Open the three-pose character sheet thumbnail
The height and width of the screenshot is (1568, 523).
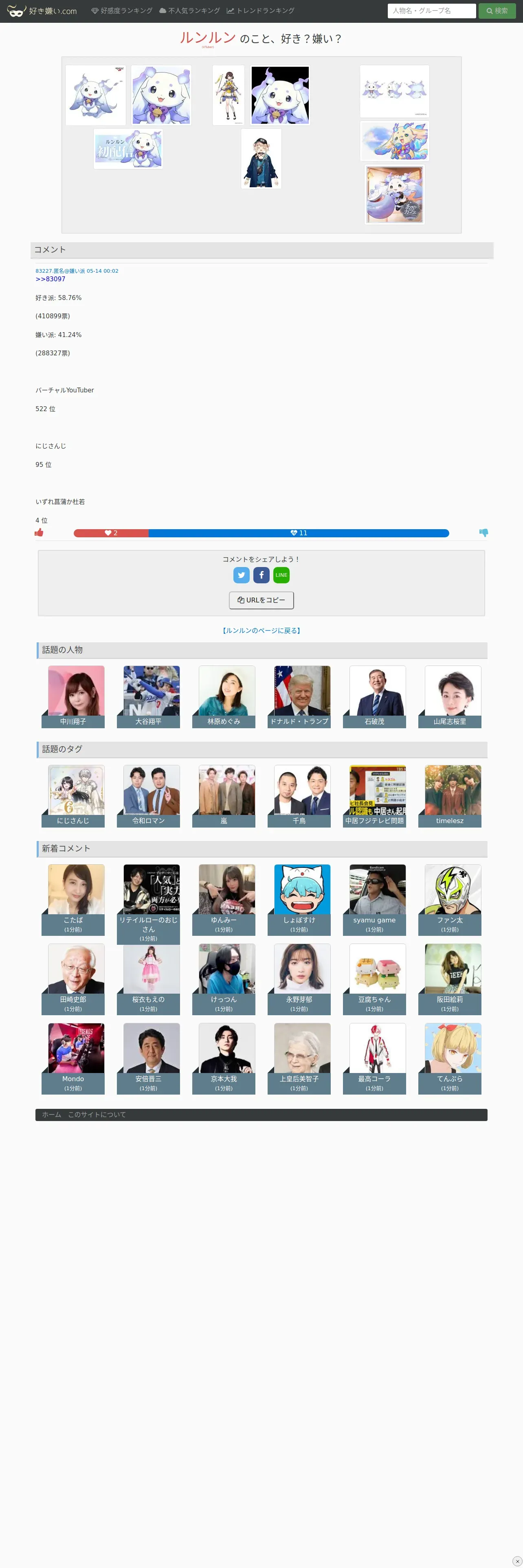(395, 91)
